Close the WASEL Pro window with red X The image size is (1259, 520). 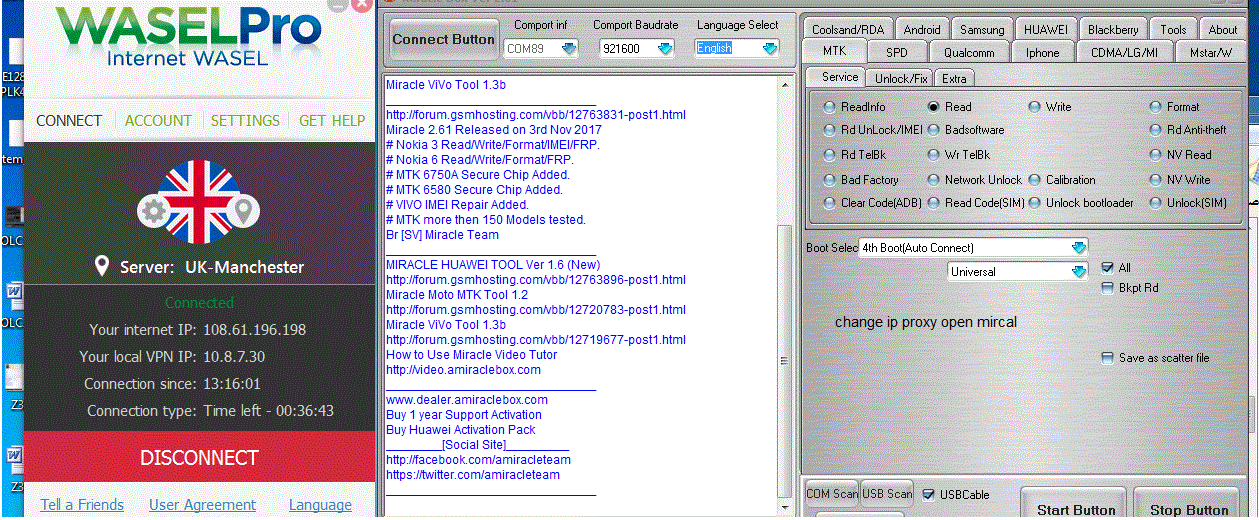363,6
